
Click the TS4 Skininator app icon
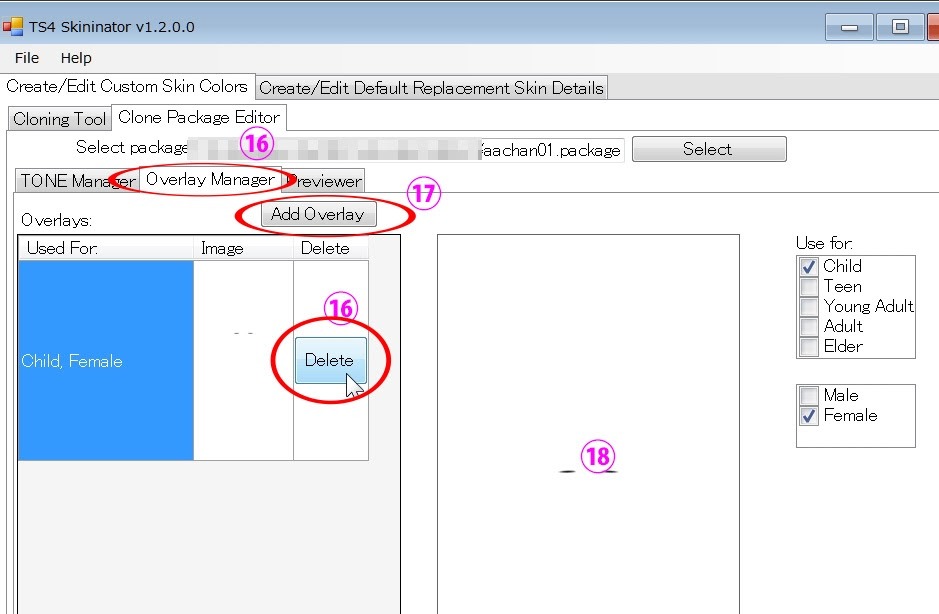13,26
